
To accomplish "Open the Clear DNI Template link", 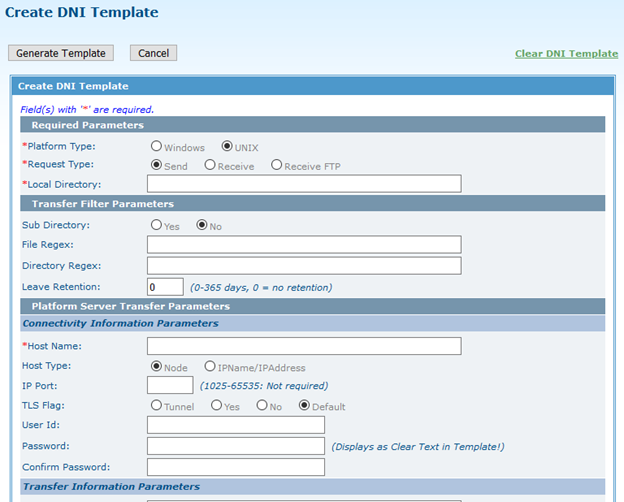I will (566, 53).
